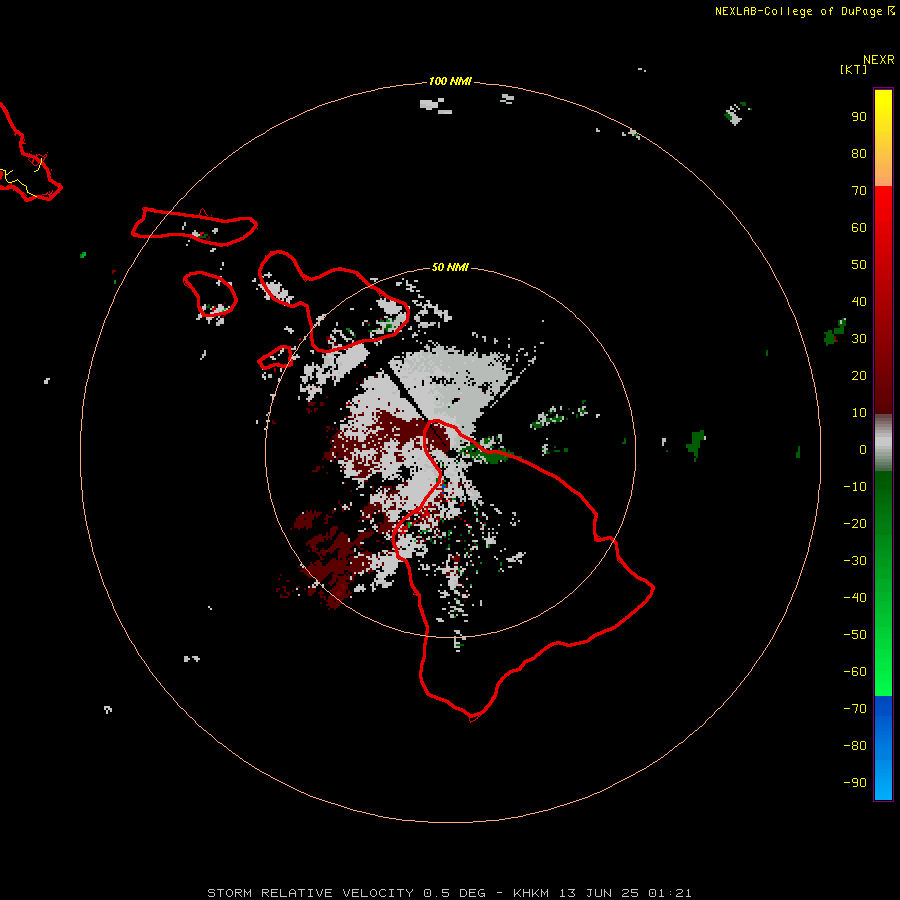Click the -50 value on the velocity scale
Image resolution: width=900 pixels, height=900 pixels.
pos(855,635)
